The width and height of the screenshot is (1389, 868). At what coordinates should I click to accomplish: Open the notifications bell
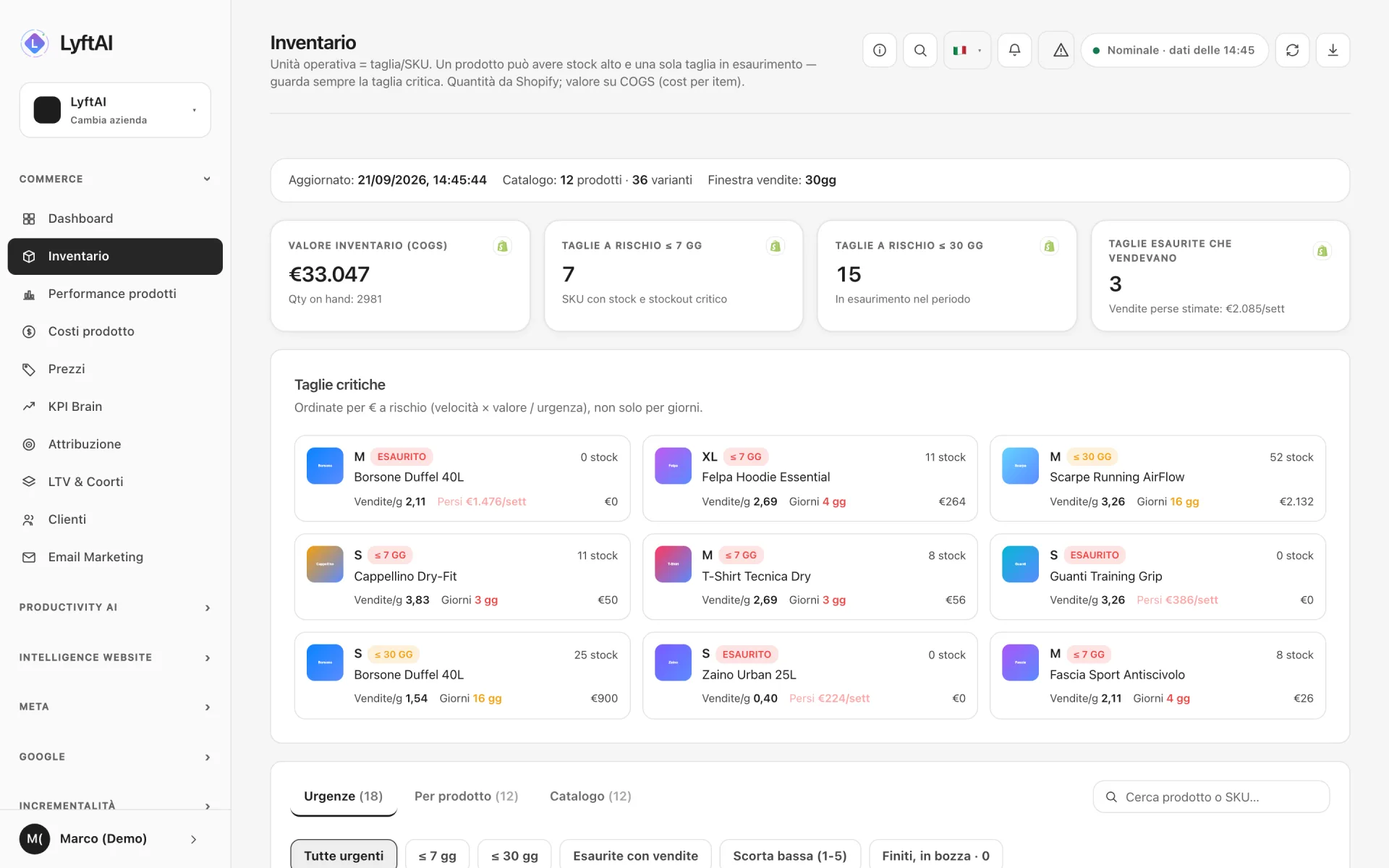pyautogui.click(x=1015, y=50)
